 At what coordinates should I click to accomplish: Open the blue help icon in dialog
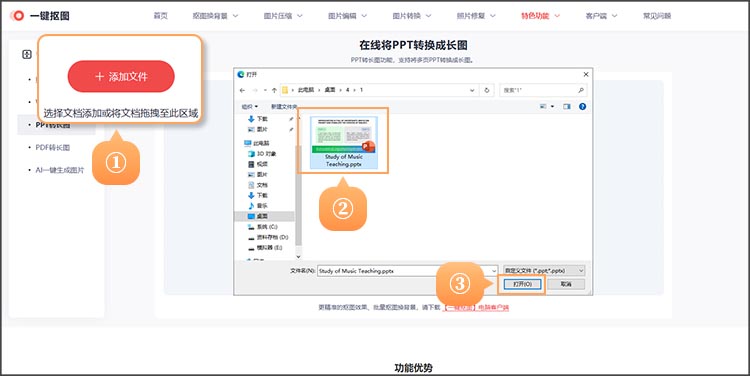tap(582, 107)
